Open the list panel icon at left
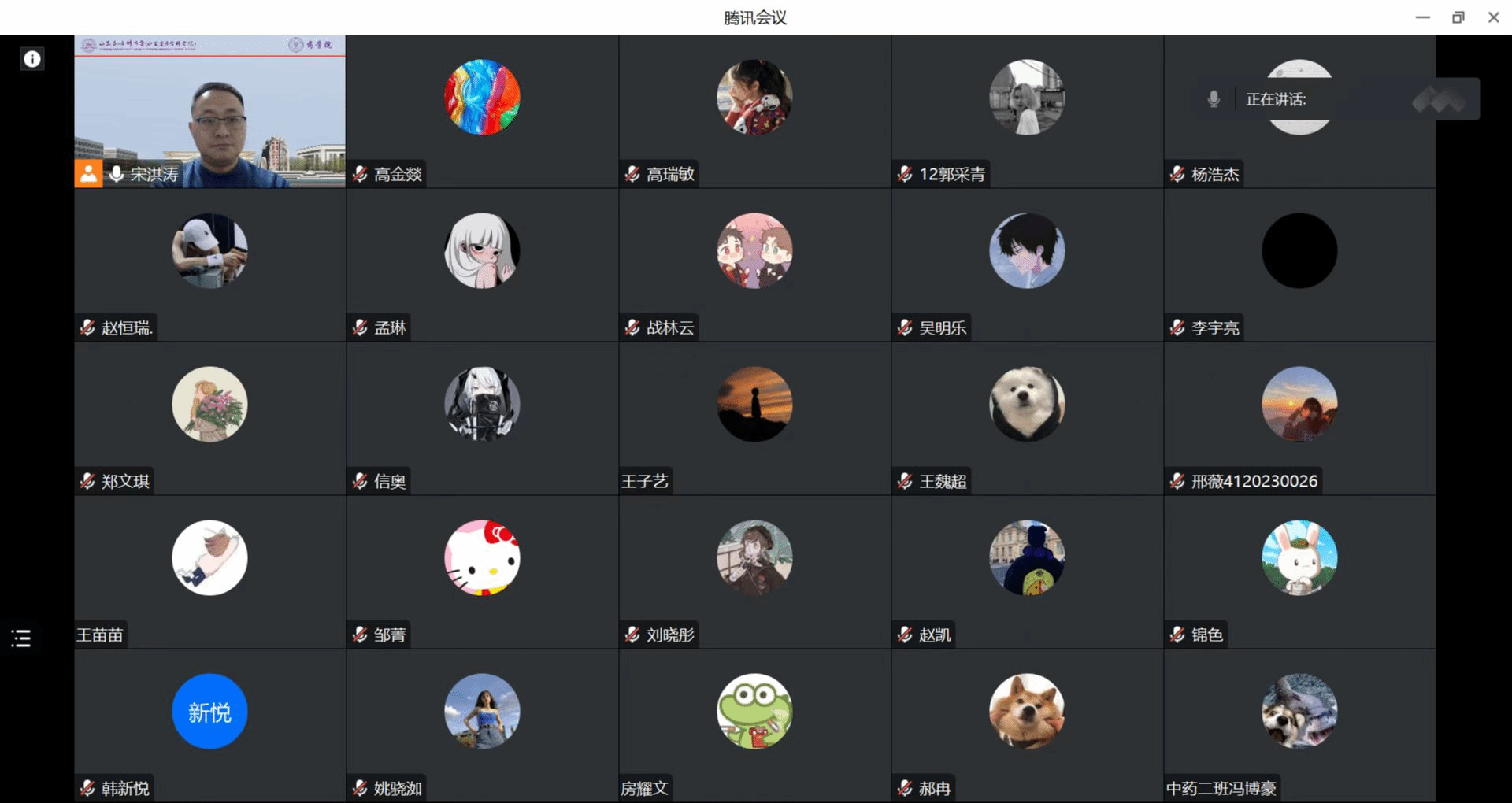Screen dimensions: 1512x803 tap(21, 638)
